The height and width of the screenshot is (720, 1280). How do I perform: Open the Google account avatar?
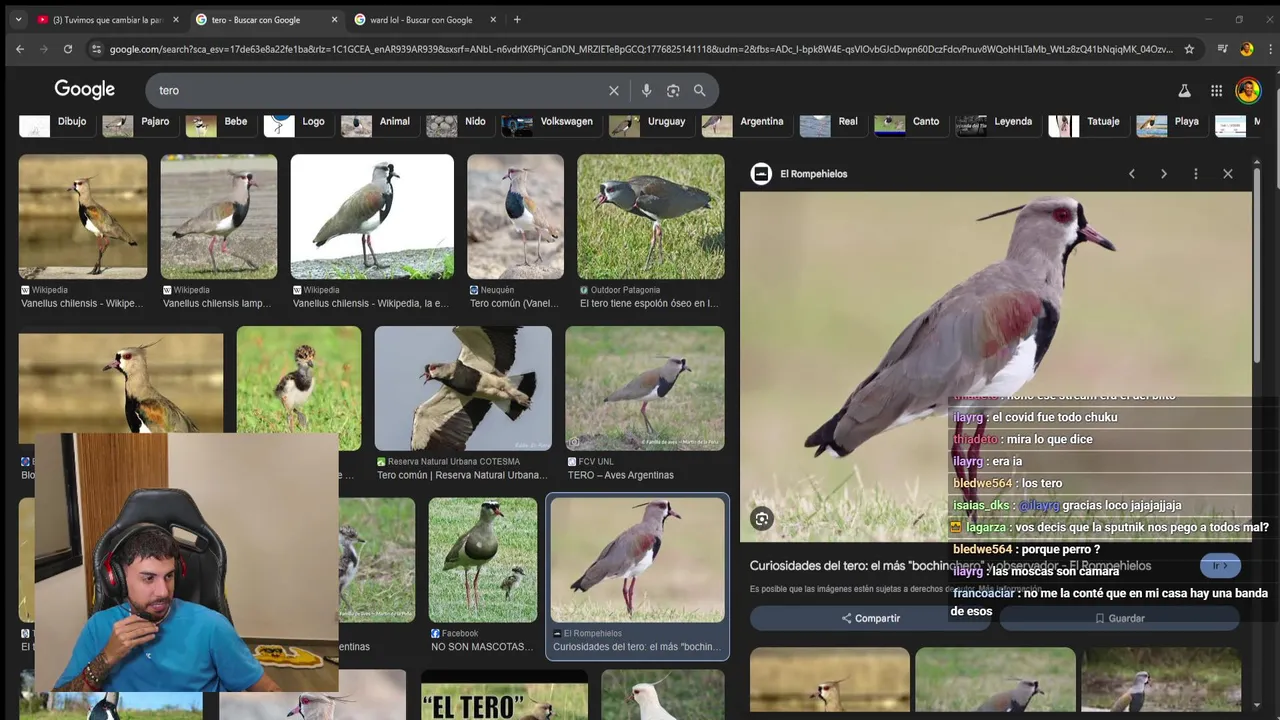click(1248, 90)
